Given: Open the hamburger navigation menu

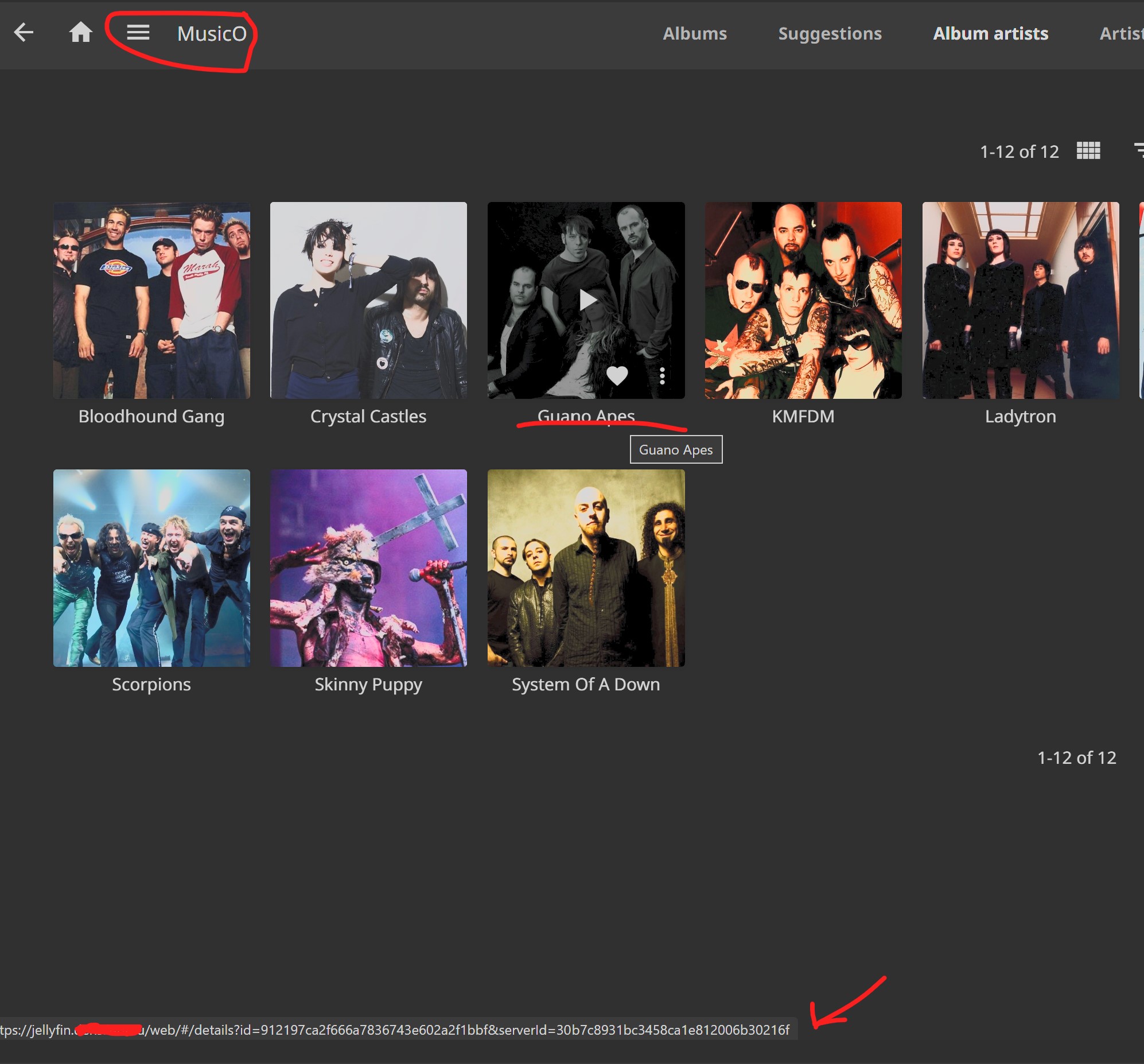Looking at the screenshot, I should point(138,32).
